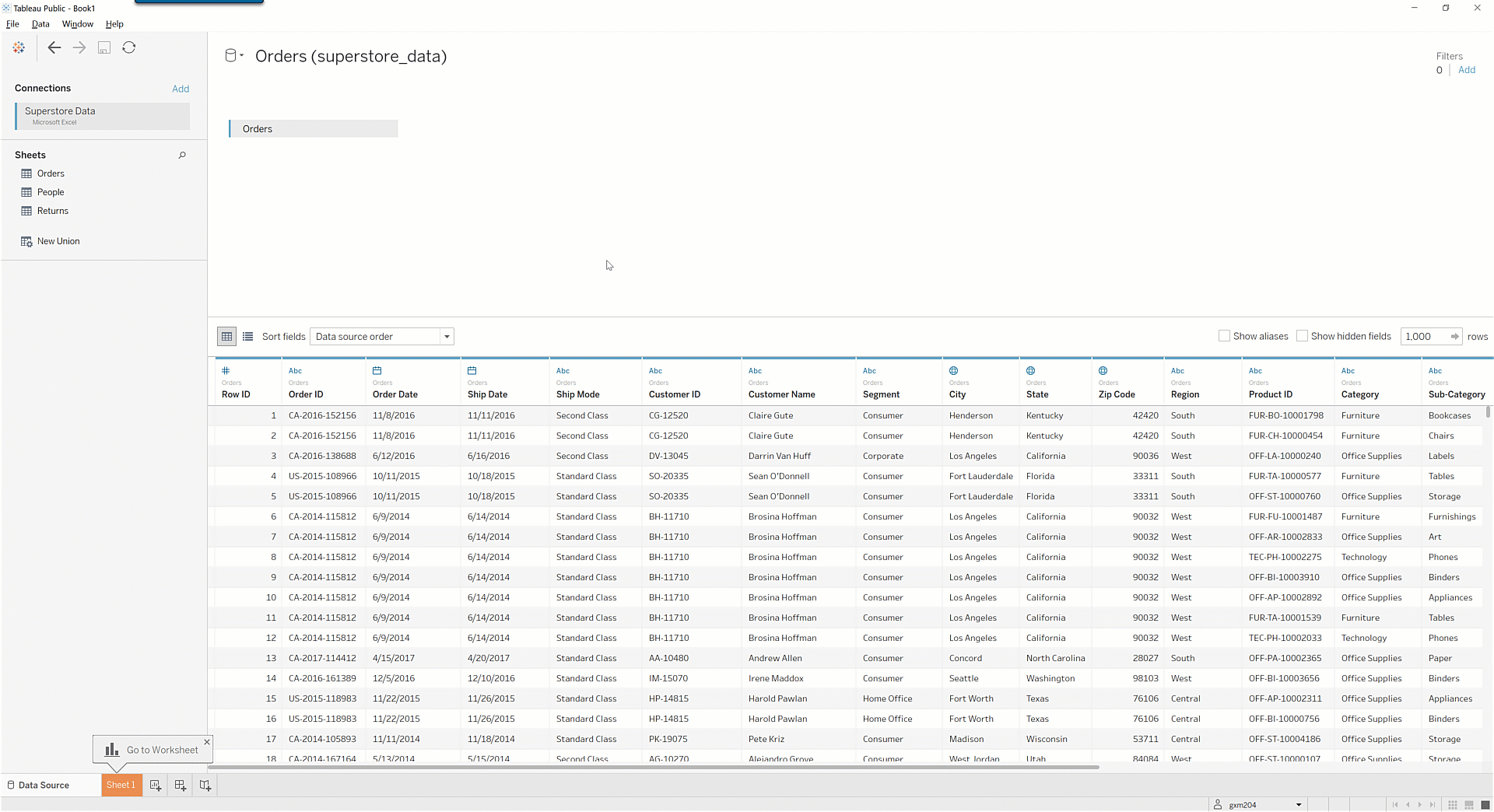Image resolution: width=1494 pixels, height=812 pixels.
Task: Expand the data source cylinder dropdown
Action: tap(234, 56)
